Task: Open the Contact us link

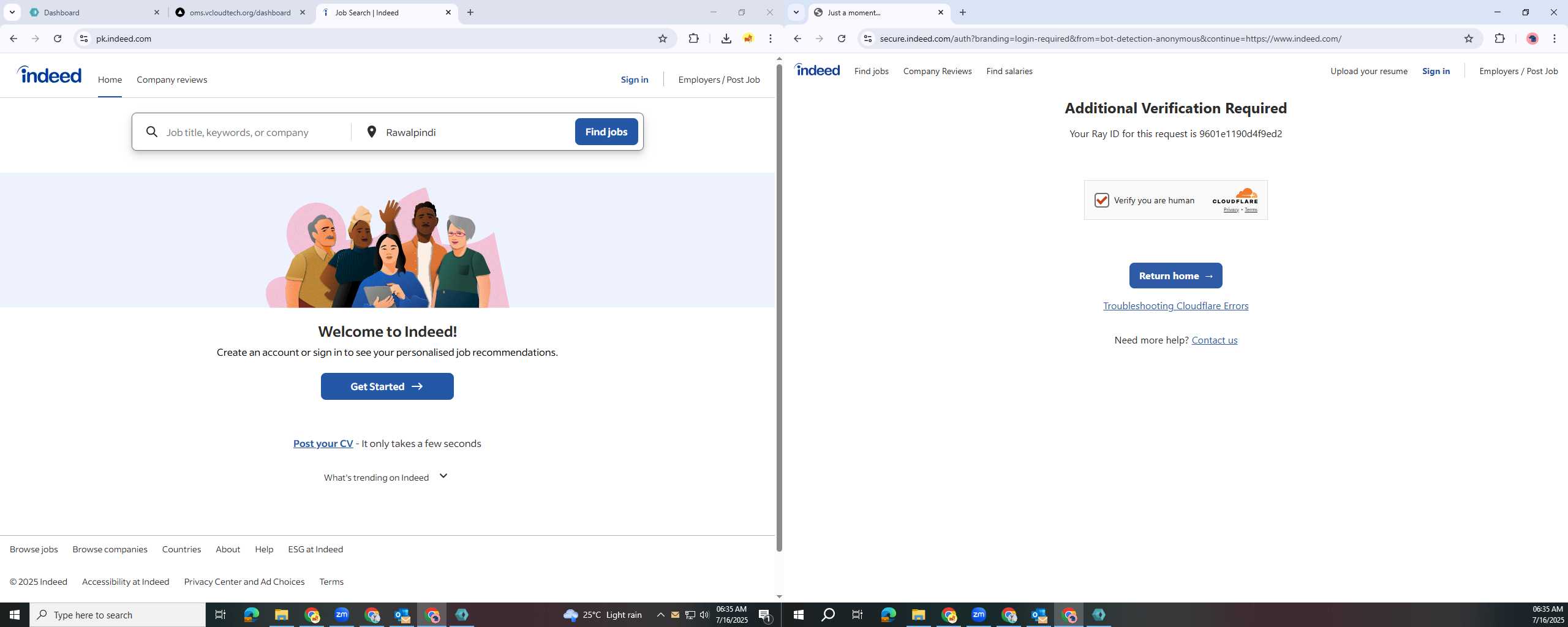Action: click(1214, 340)
